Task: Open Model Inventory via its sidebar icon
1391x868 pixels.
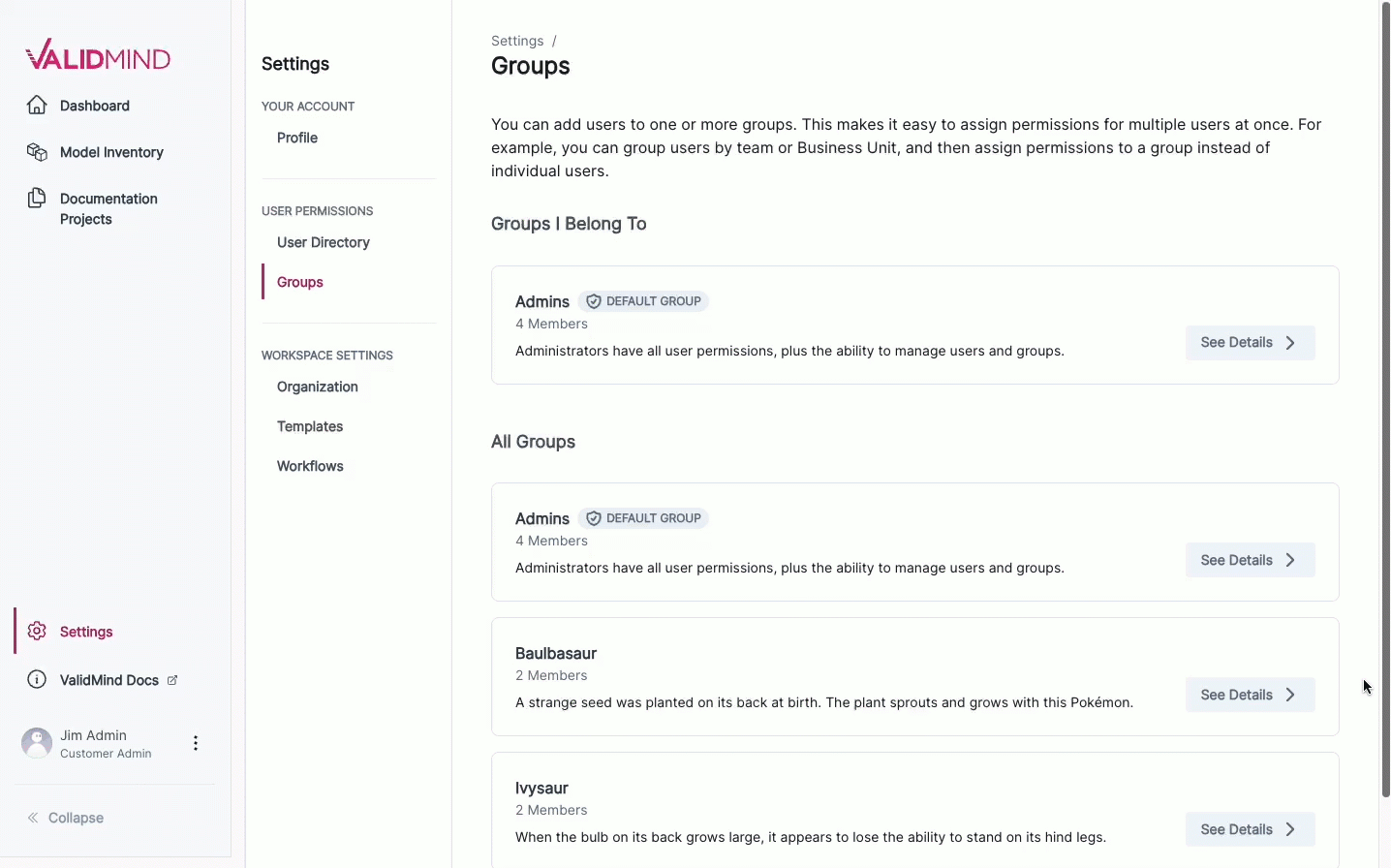Action: 36,152
